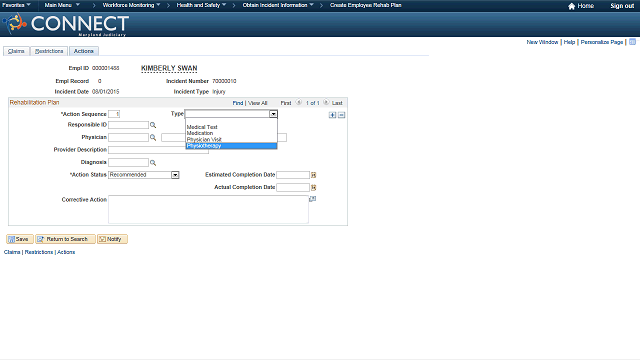Click the Sign out link
This screenshot has width=640, height=360.
pos(622,6)
